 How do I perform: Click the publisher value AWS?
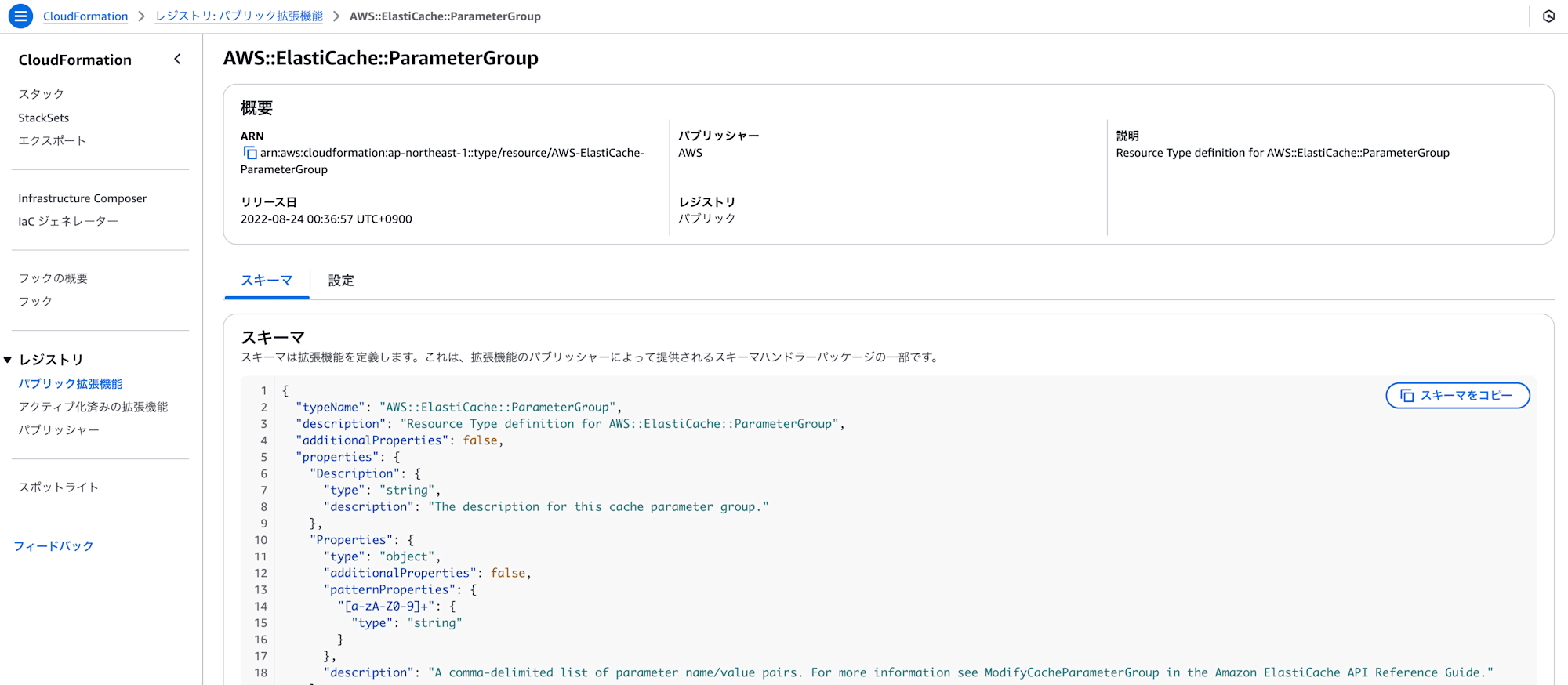coord(691,153)
